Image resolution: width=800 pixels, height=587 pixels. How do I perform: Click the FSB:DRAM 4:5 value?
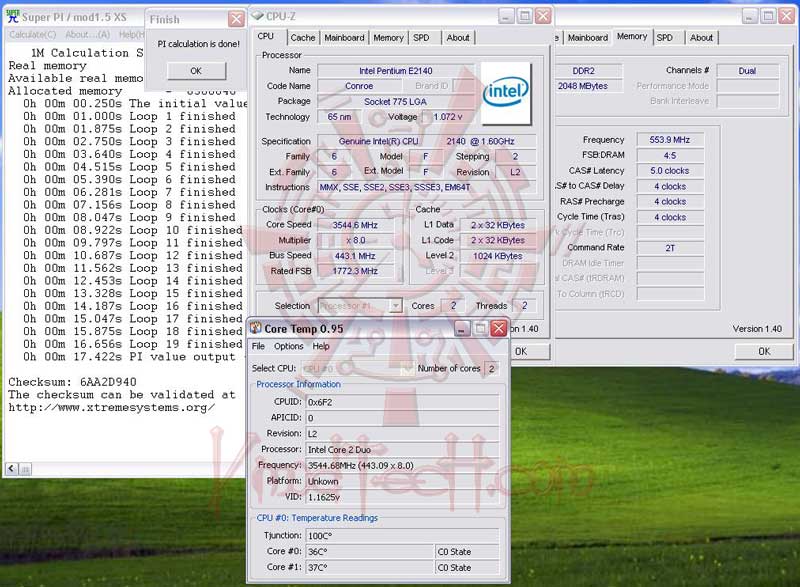tap(670, 155)
